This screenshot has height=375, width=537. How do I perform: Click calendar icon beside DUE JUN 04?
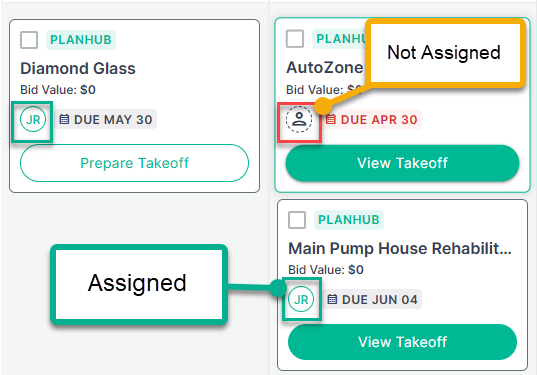coord(332,299)
